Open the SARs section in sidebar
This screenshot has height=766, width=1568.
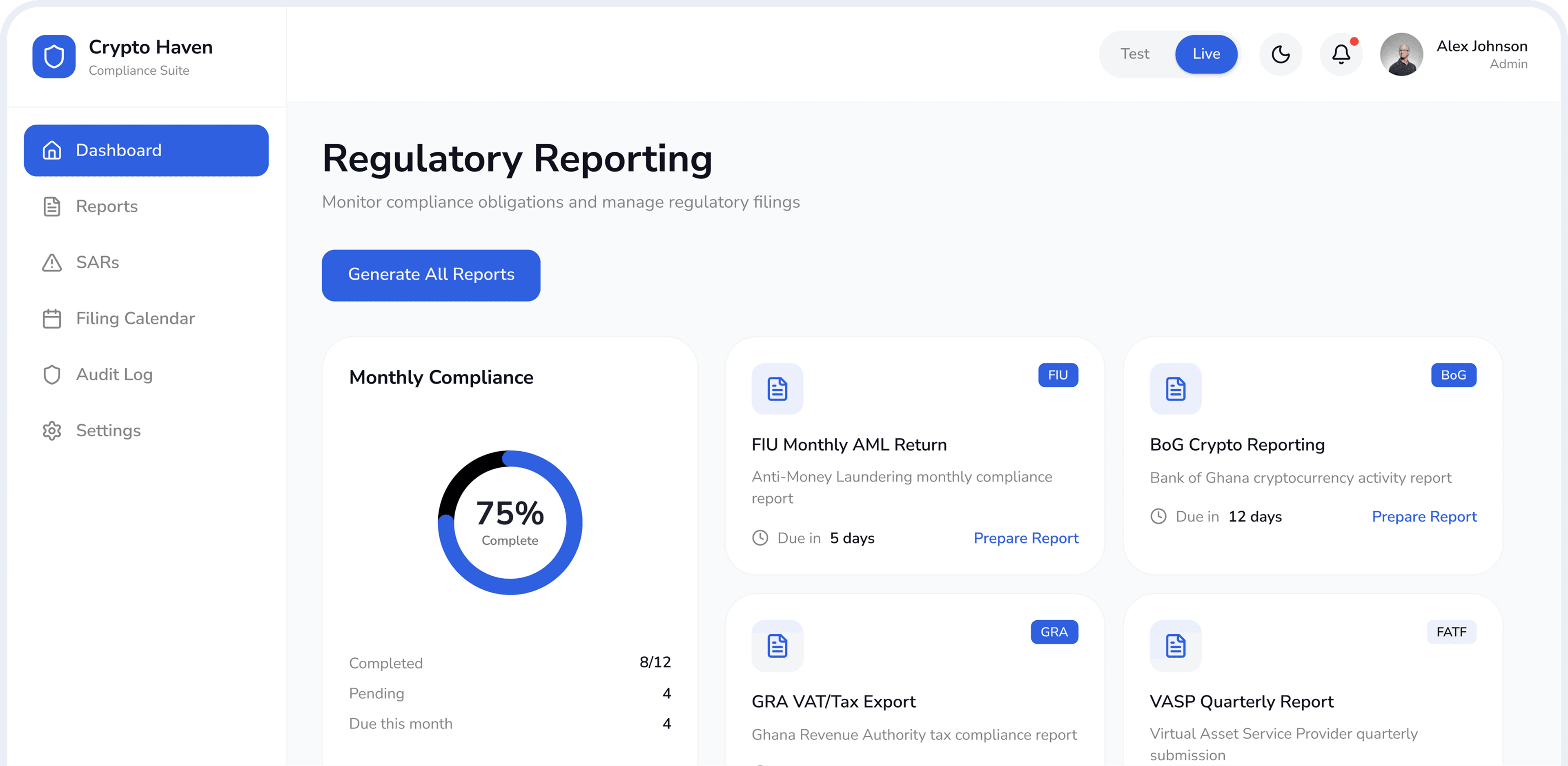coord(98,262)
